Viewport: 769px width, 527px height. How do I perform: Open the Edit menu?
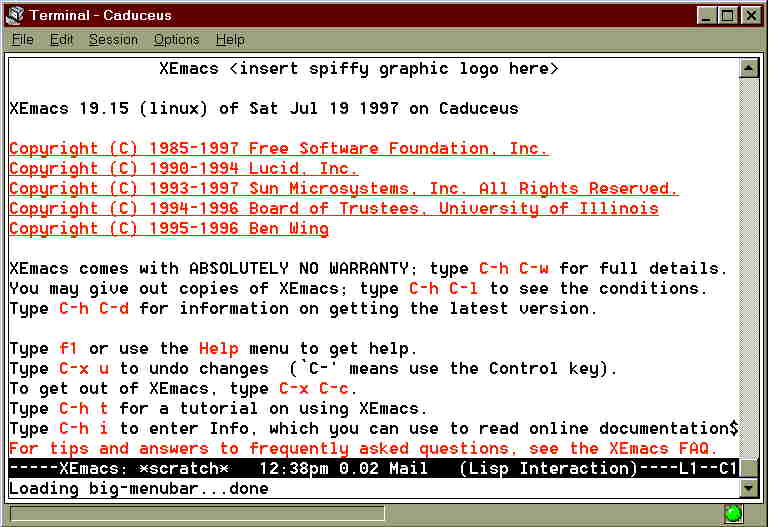click(x=61, y=40)
